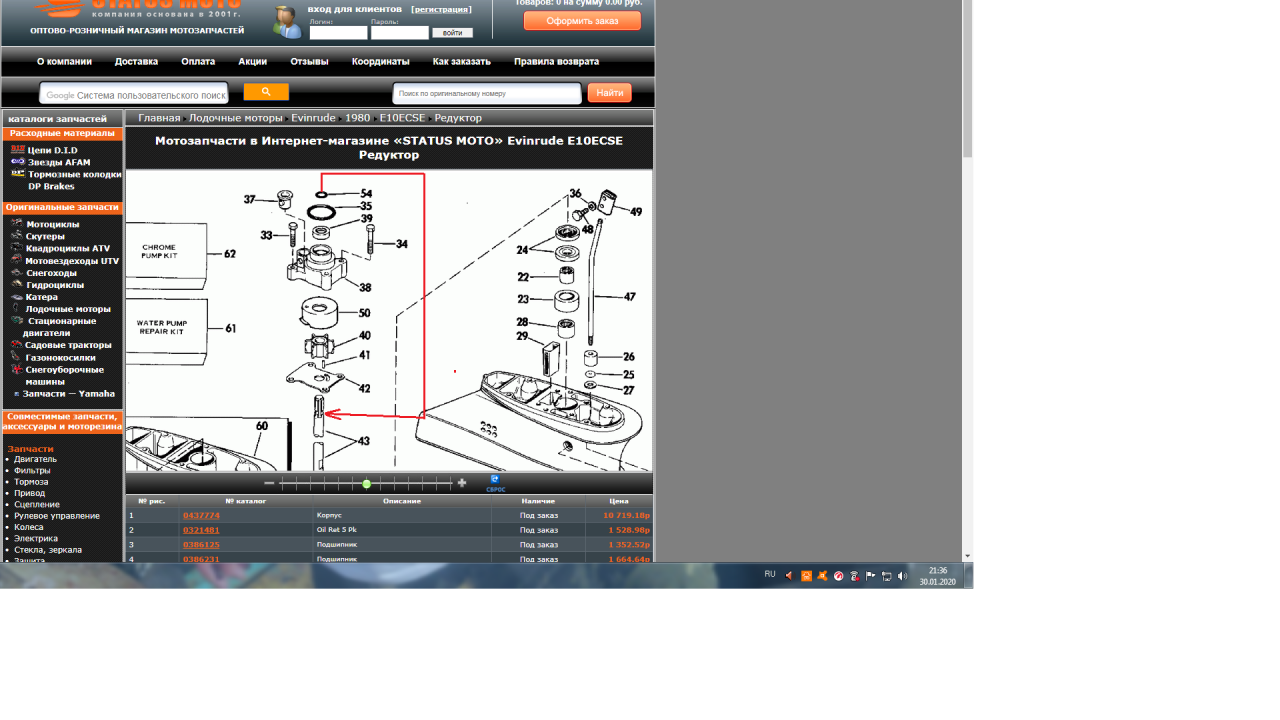
Task: Click the Google custom search field
Action: click(x=134, y=94)
